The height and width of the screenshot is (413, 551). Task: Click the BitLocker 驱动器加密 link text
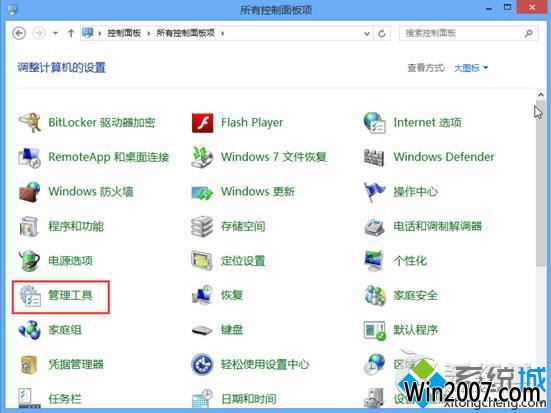tap(102, 122)
